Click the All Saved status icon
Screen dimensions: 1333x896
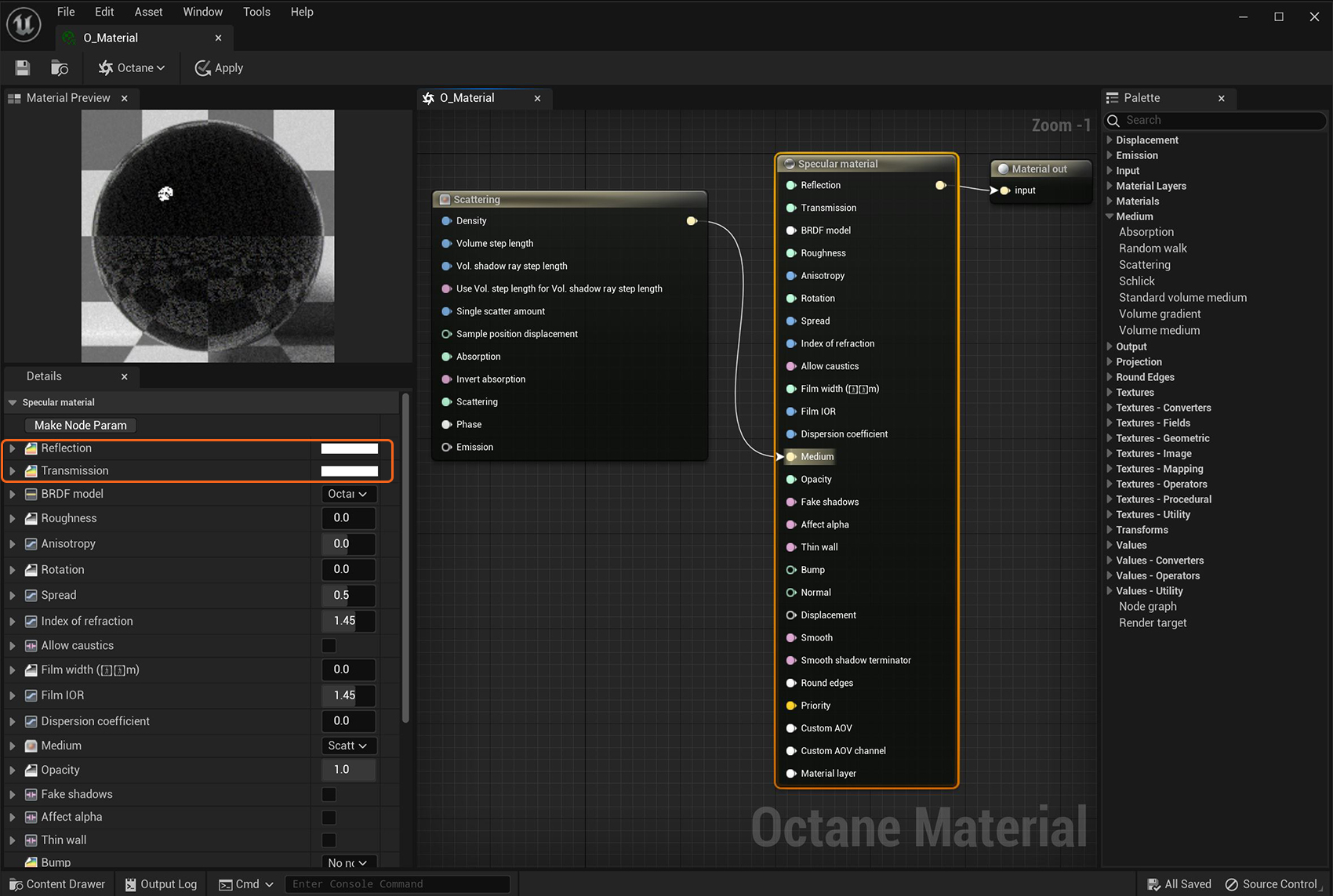coord(1154,884)
